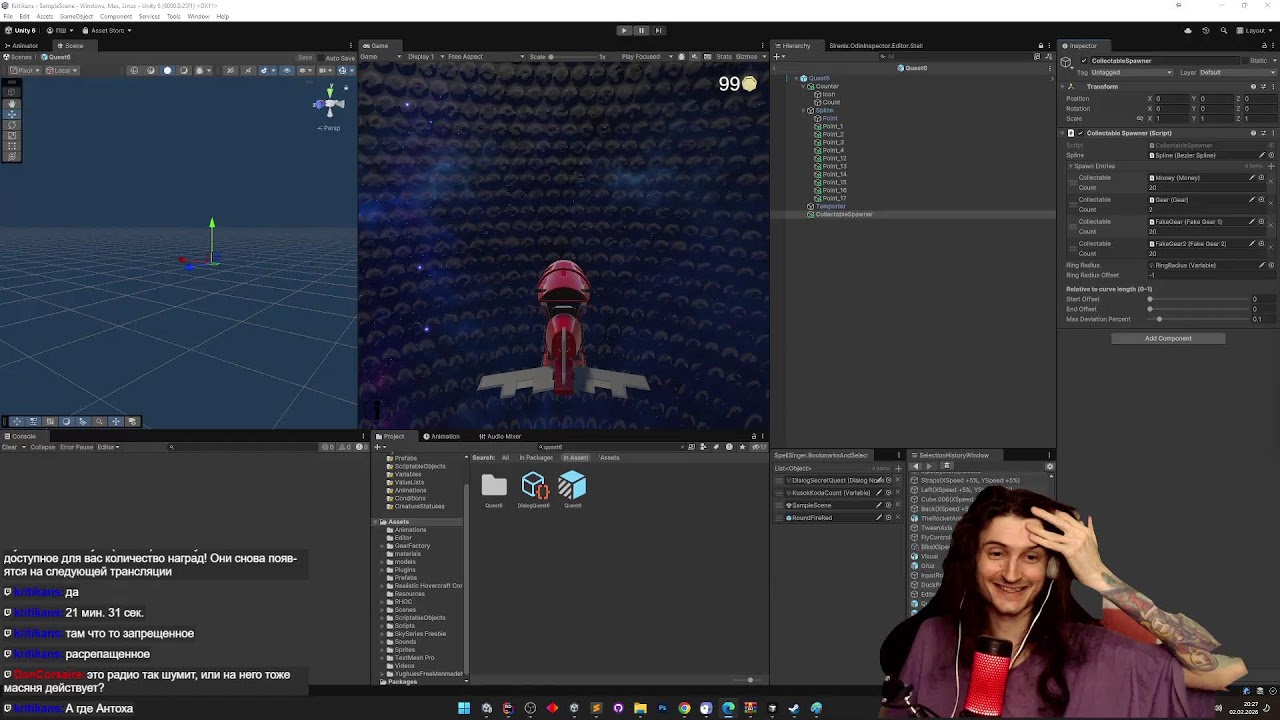Image resolution: width=1280 pixels, height=720 pixels.
Task: Toggle the CollectableSpawner active checkbox
Action: tap(1083, 61)
